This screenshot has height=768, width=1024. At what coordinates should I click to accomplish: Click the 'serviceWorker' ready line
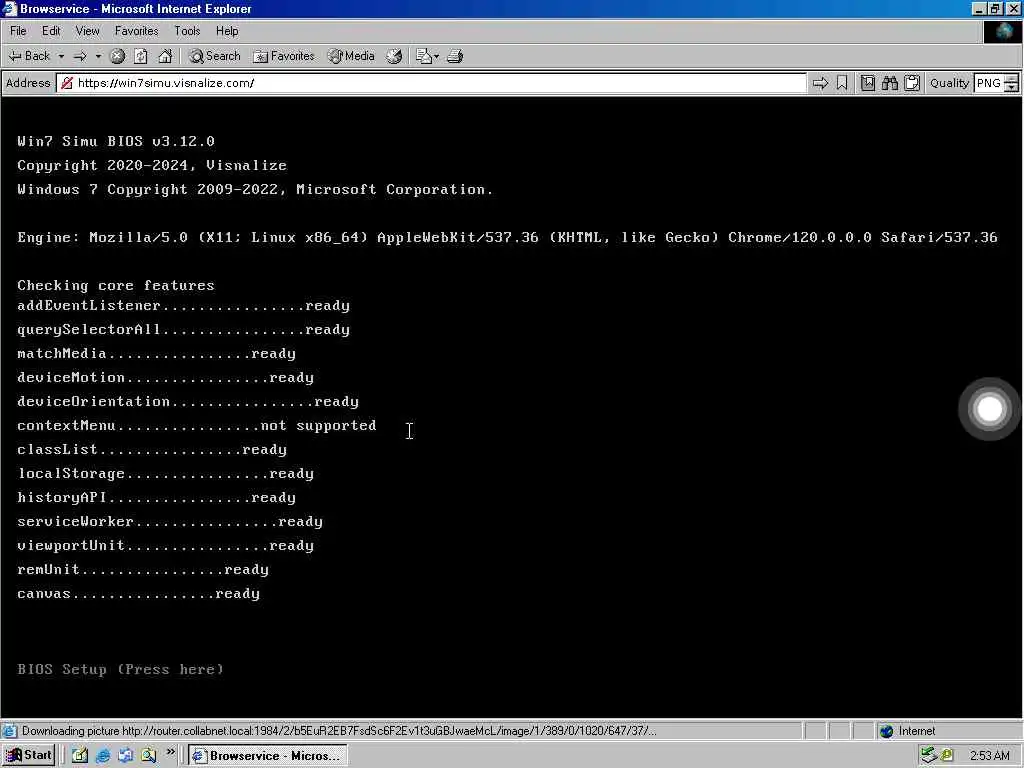point(170,521)
